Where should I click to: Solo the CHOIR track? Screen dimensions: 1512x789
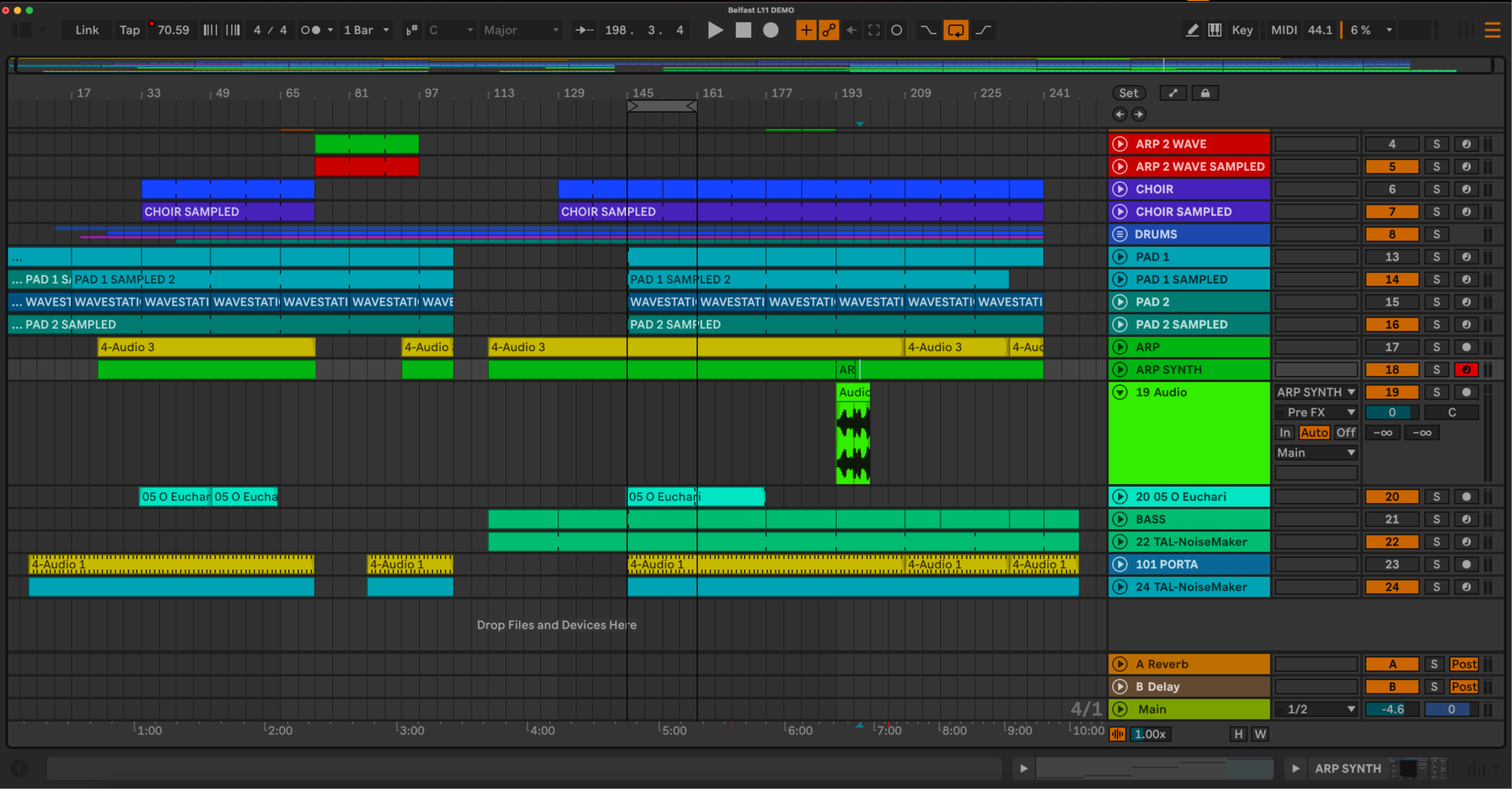click(1436, 189)
